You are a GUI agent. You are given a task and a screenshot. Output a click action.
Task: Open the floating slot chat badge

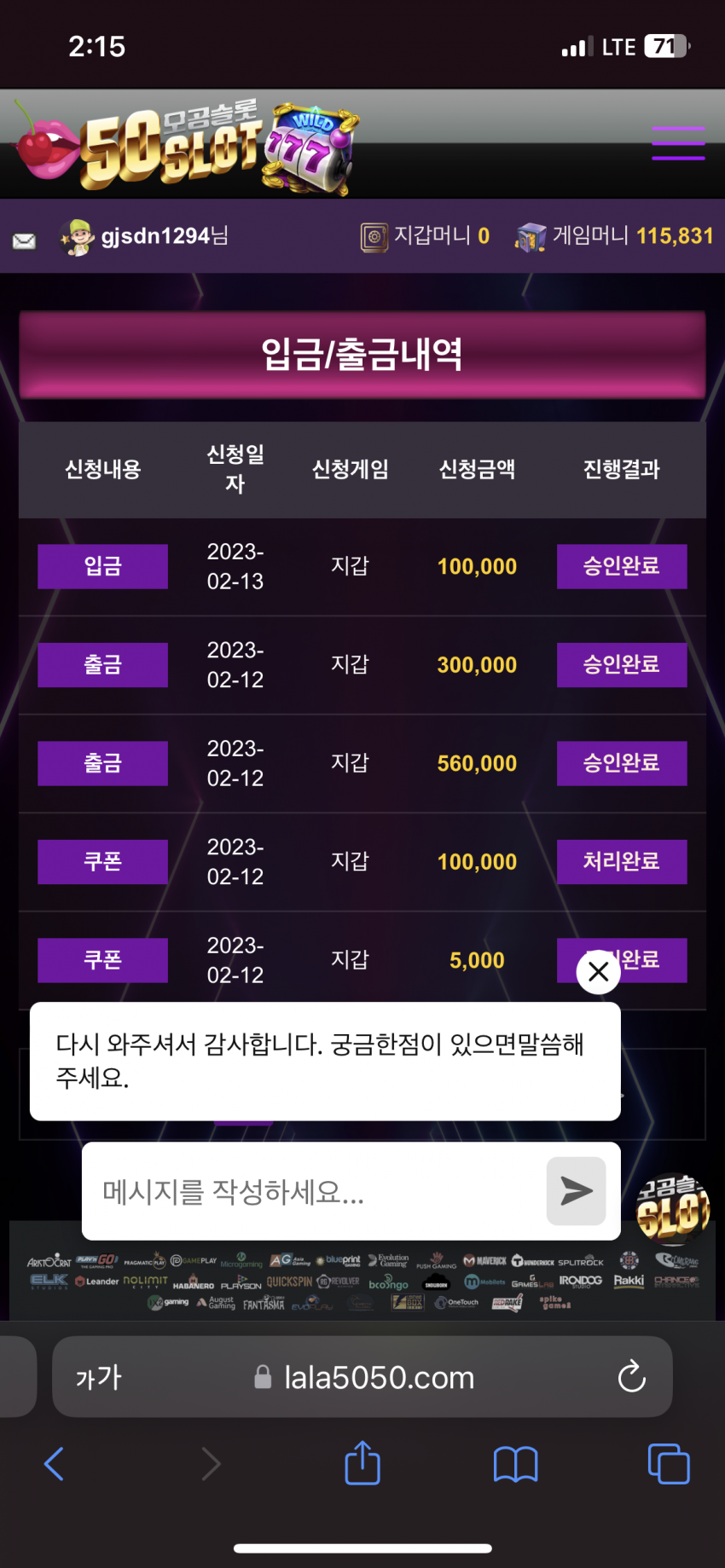[x=673, y=1208]
